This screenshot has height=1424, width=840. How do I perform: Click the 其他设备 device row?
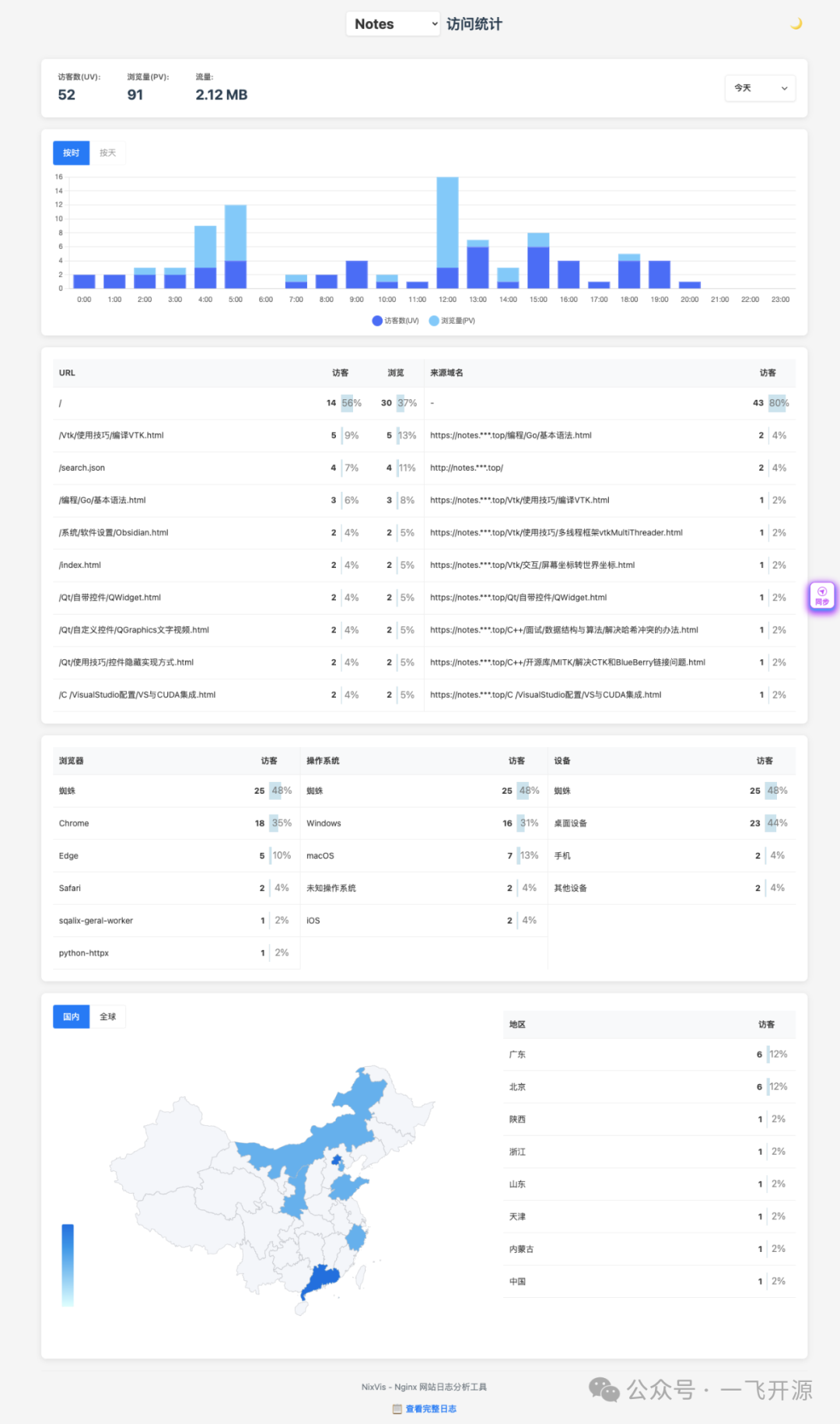(672, 888)
